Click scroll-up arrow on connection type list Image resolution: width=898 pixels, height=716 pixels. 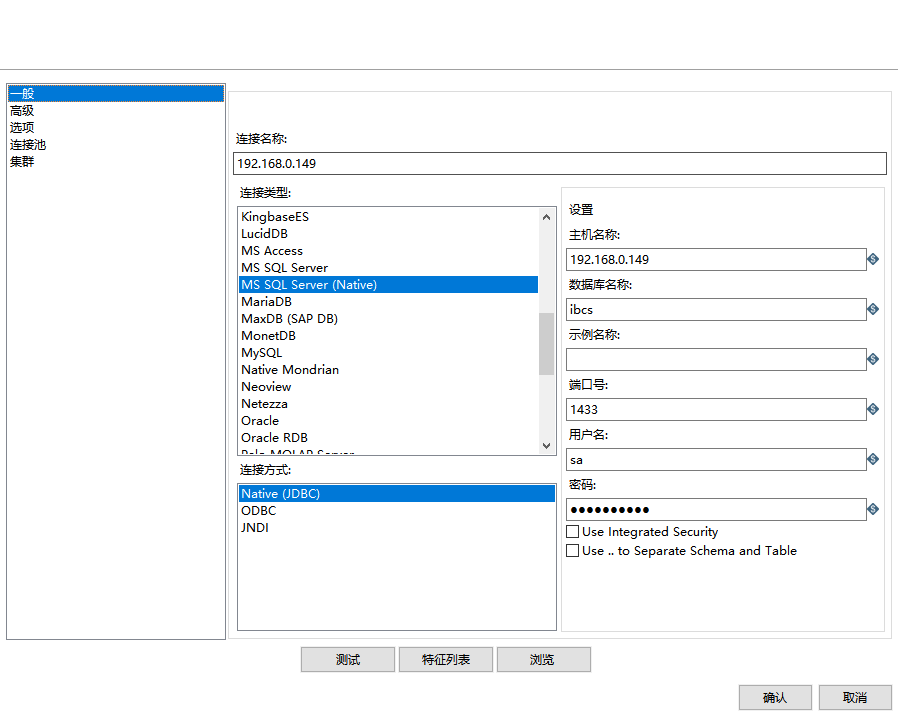click(x=546, y=215)
